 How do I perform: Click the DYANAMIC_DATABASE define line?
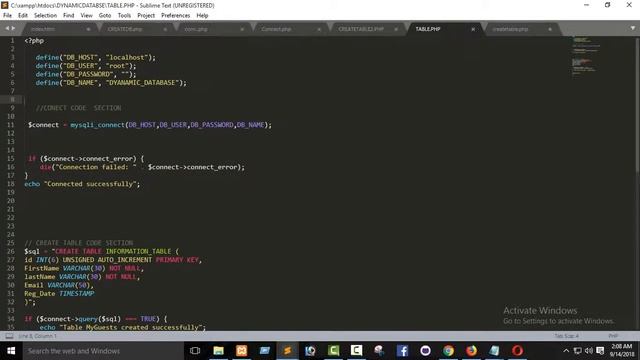click(111, 83)
